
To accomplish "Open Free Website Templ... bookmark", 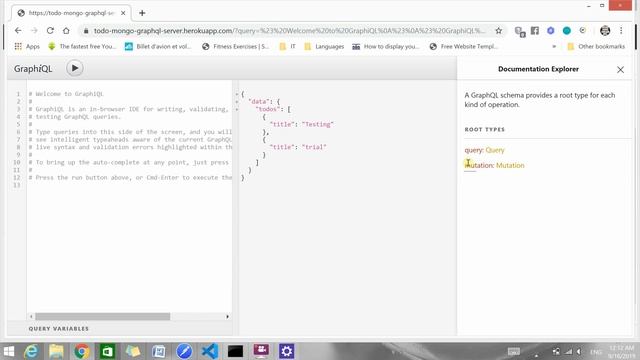I will 464,47.
